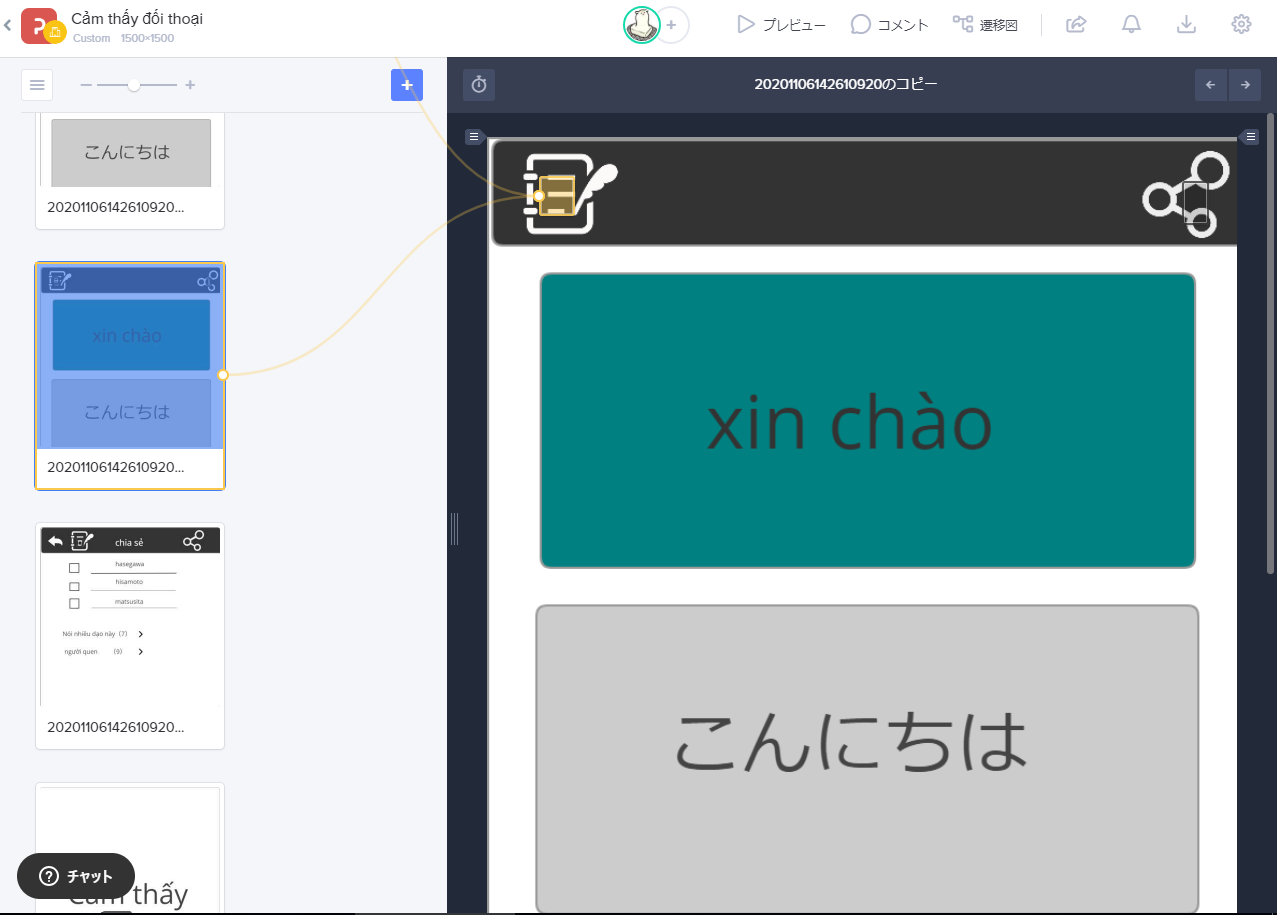Check the hasegawa checkbox in the thumbnail
Viewport: 1277px width, 915px height.
pyautogui.click(x=75, y=567)
